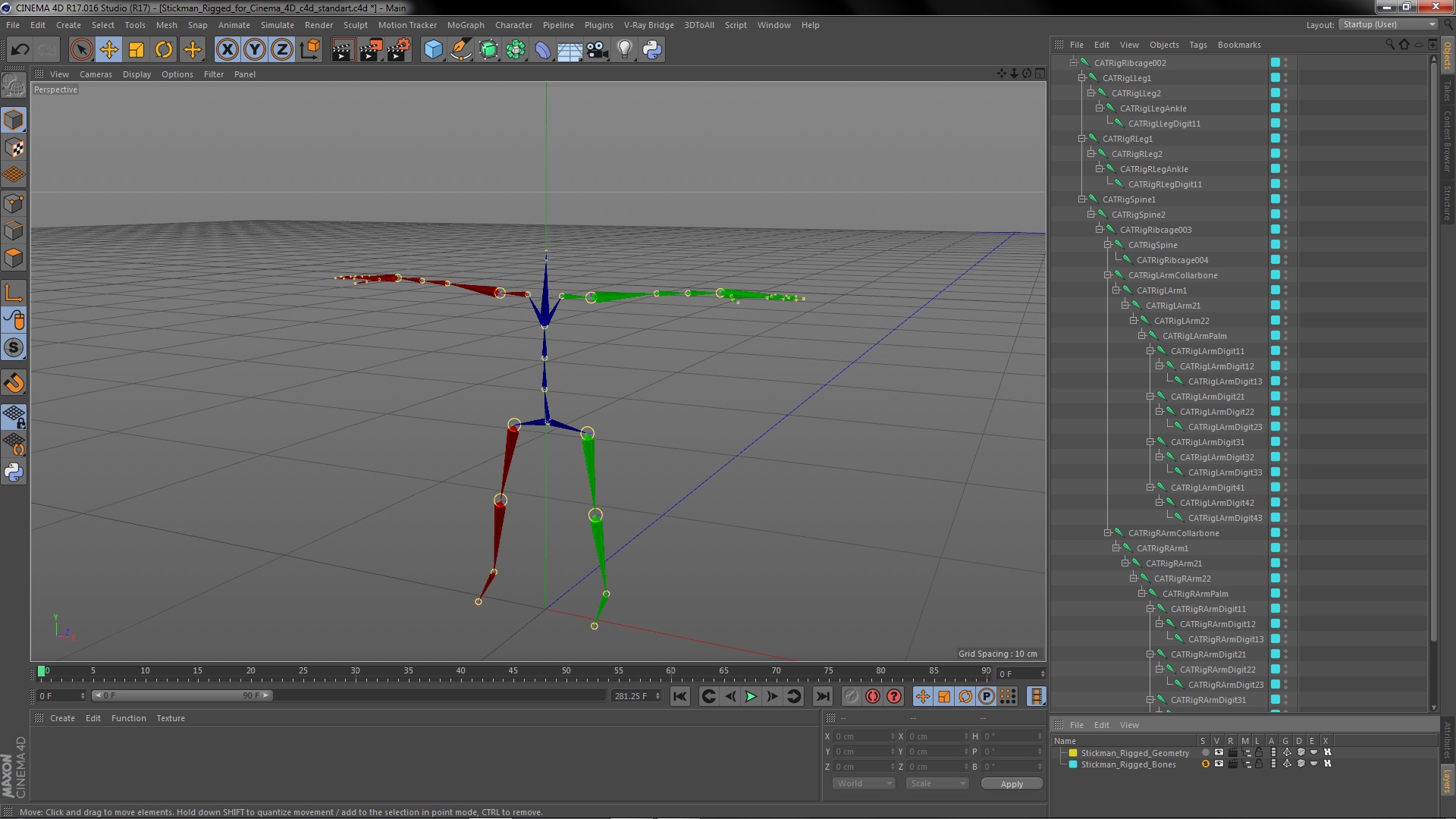1456x819 pixels.
Task: Open Object Manager Bookmarks menu
Action: point(1239,45)
